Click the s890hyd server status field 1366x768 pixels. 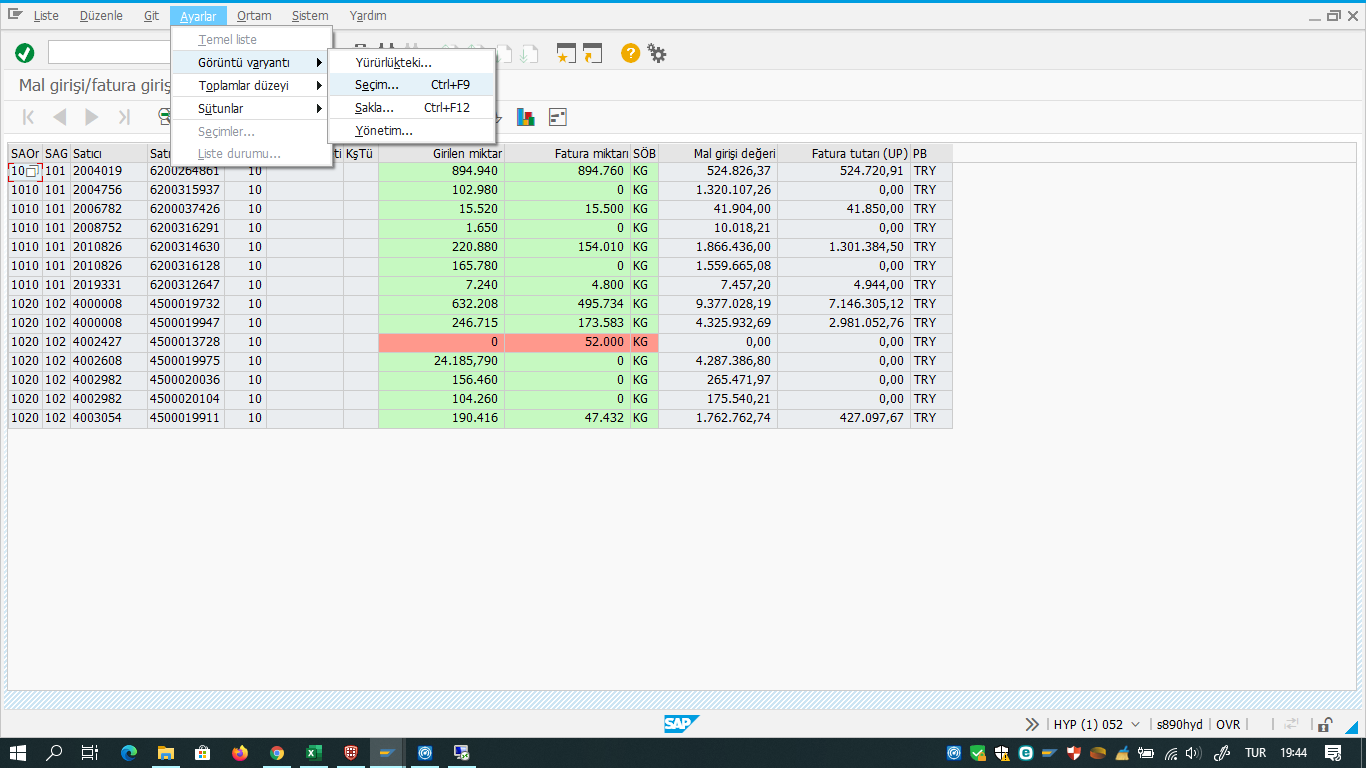click(x=1179, y=724)
